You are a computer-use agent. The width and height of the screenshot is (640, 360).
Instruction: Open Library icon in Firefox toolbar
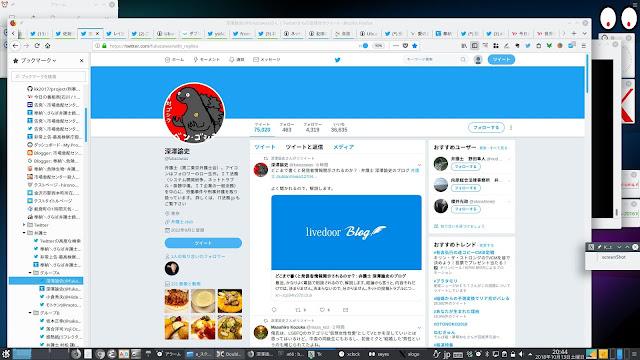tap(464, 46)
